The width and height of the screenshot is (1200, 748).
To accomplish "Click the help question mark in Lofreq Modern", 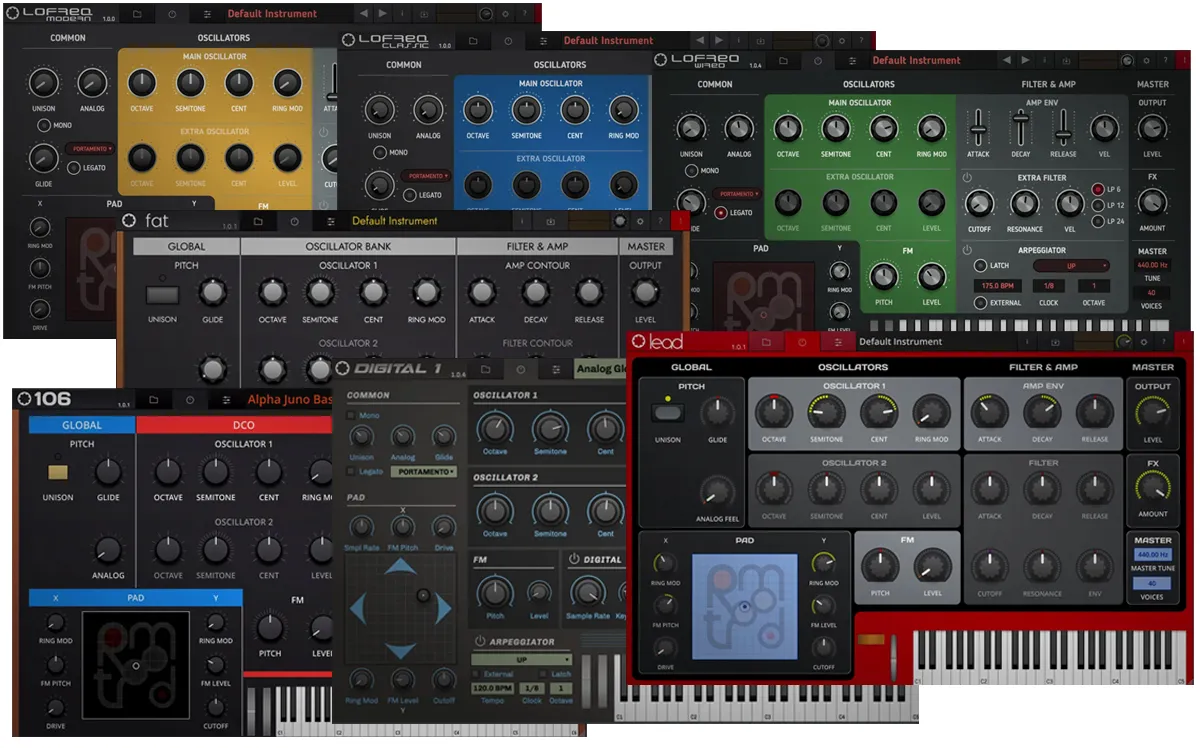I will click(x=523, y=14).
